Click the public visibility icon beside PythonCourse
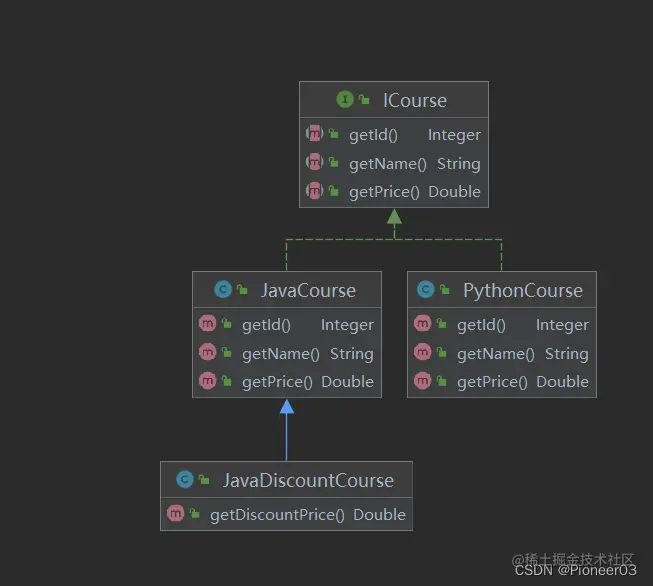Image resolution: width=653 pixels, height=586 pixels. (444, 289)
